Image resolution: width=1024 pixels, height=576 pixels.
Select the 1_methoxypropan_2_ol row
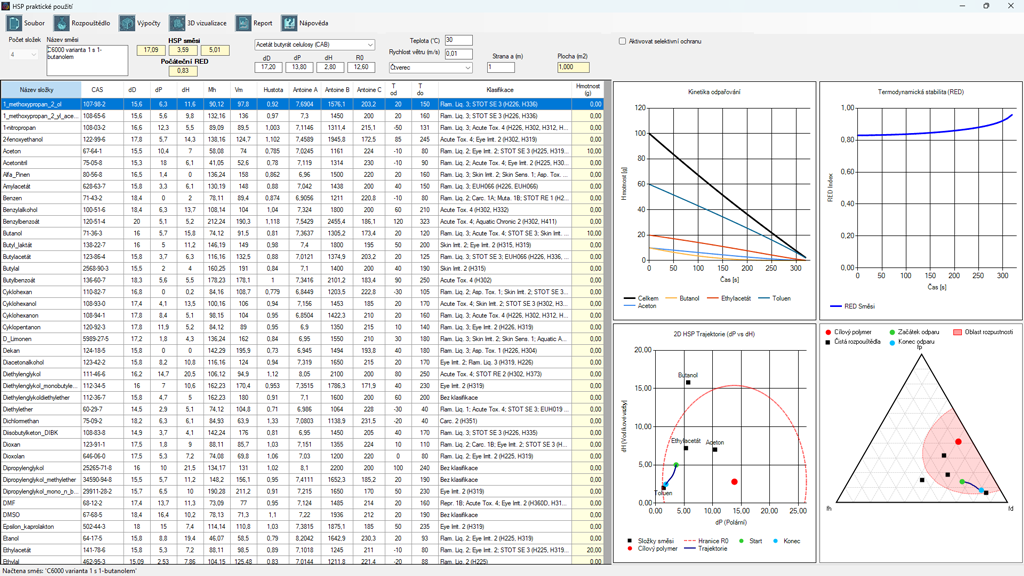point(302,104)
